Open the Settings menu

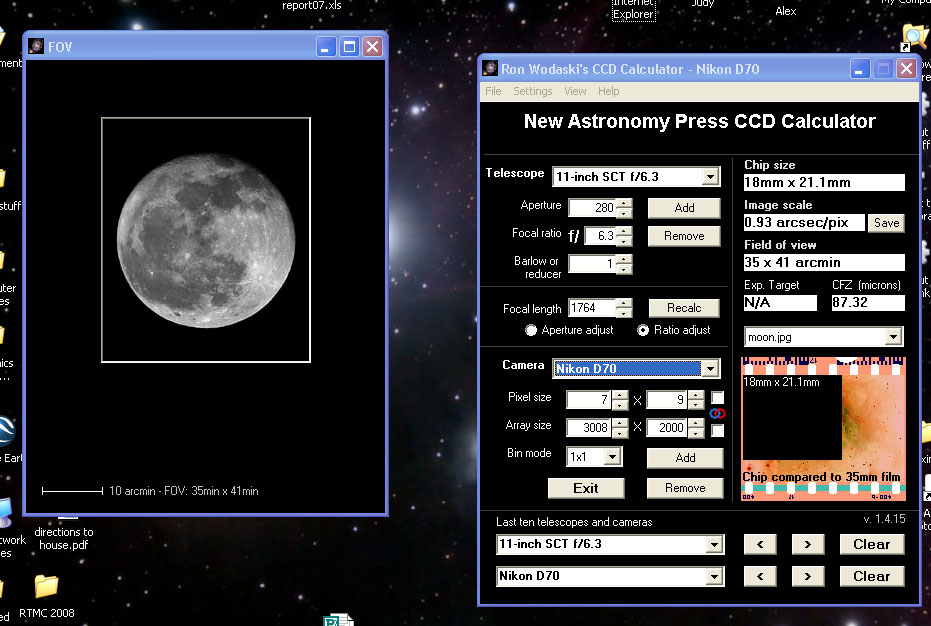pos(533,91)
